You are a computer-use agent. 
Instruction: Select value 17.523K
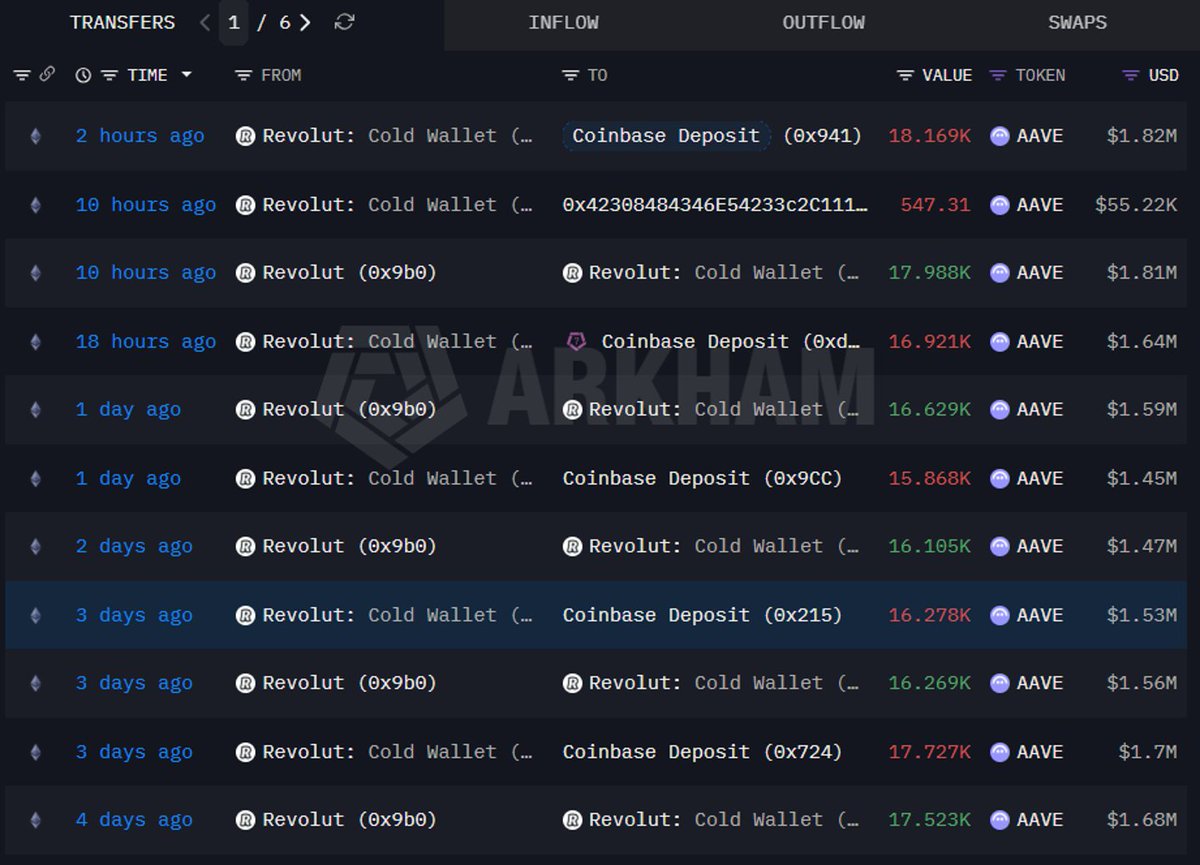[x=929, y=820]
